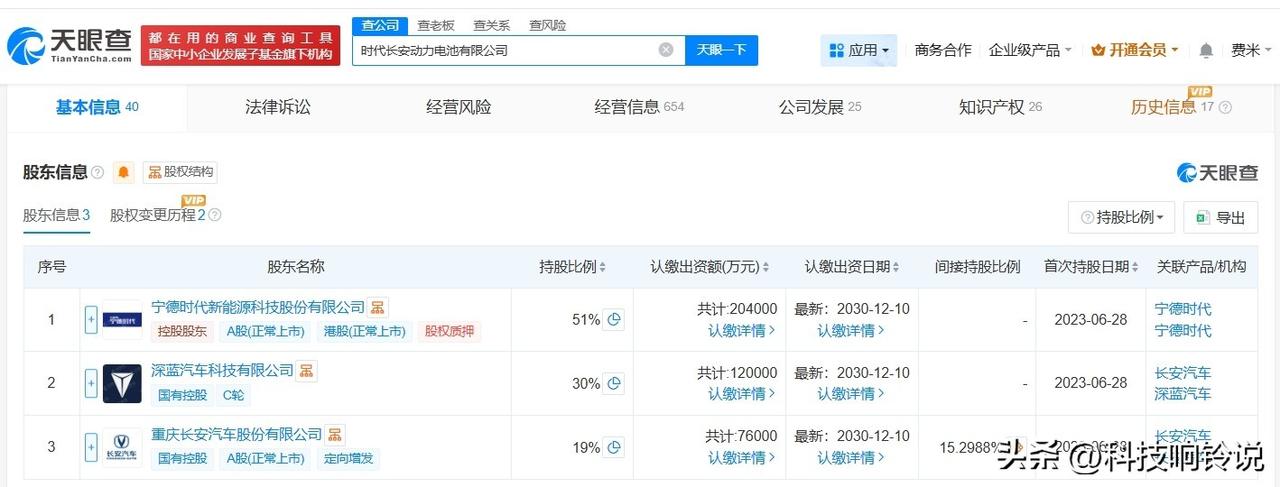Click structure icon after 宁德时代新能源科技股份有限公司
1280x487 pixels.
pos(378,307)
